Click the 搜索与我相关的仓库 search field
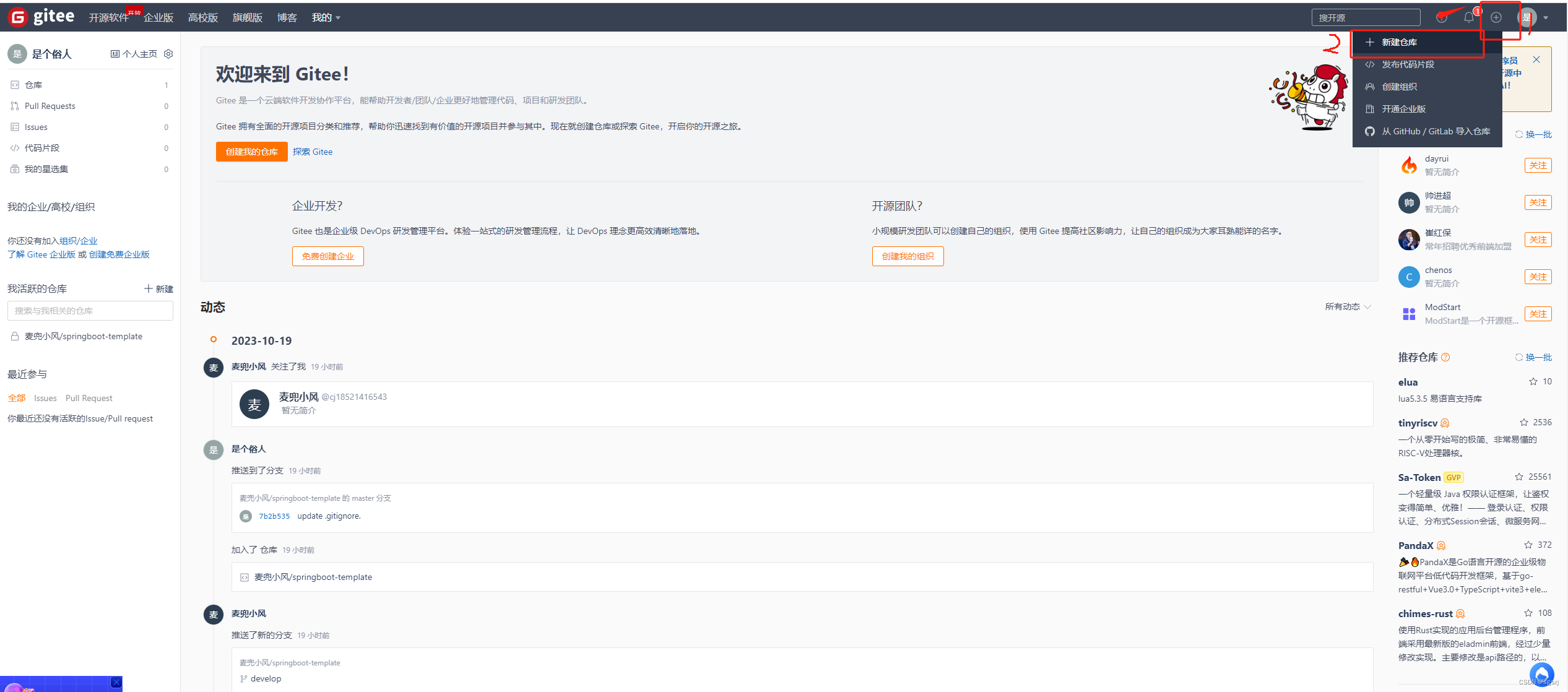This screenshot has width=1568, height=692. (x=90, y=311)
